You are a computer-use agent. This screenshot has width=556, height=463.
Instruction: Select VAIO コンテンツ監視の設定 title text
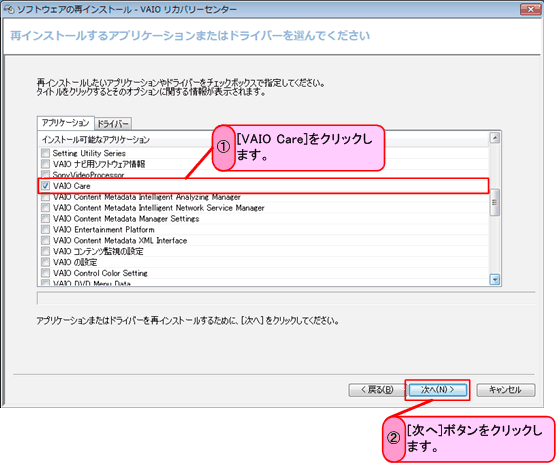click(98, 251)
